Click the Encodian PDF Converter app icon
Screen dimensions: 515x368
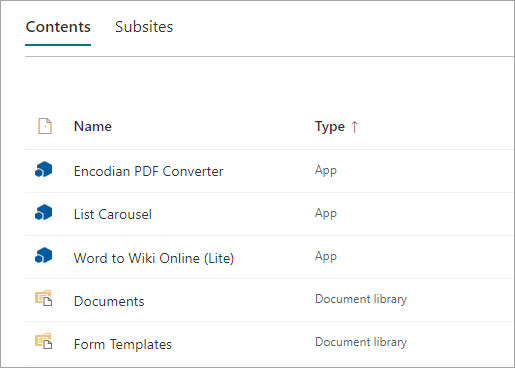44,169
